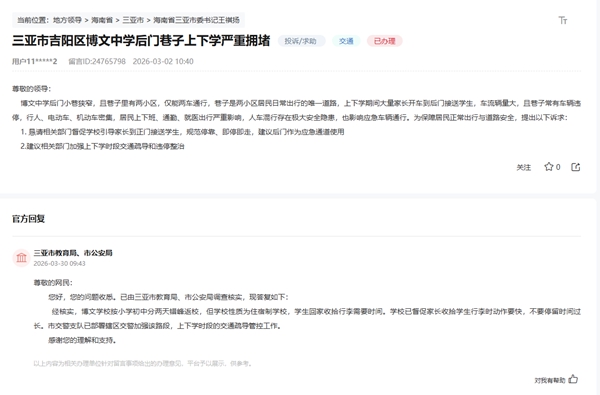Click the message ID 24765798
Screen dimensions: 600x395
click(97, 61)
